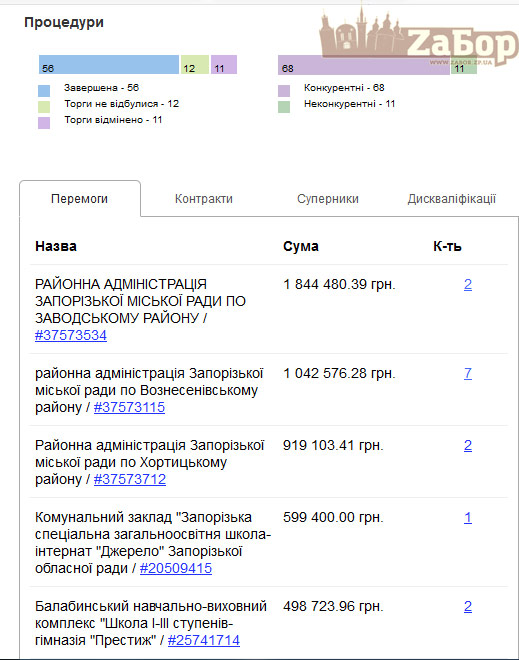This screenshot has height=660, width=519.
Task: Open organization link #37573115
Action: pyautogui.click(x=129, y=407)
